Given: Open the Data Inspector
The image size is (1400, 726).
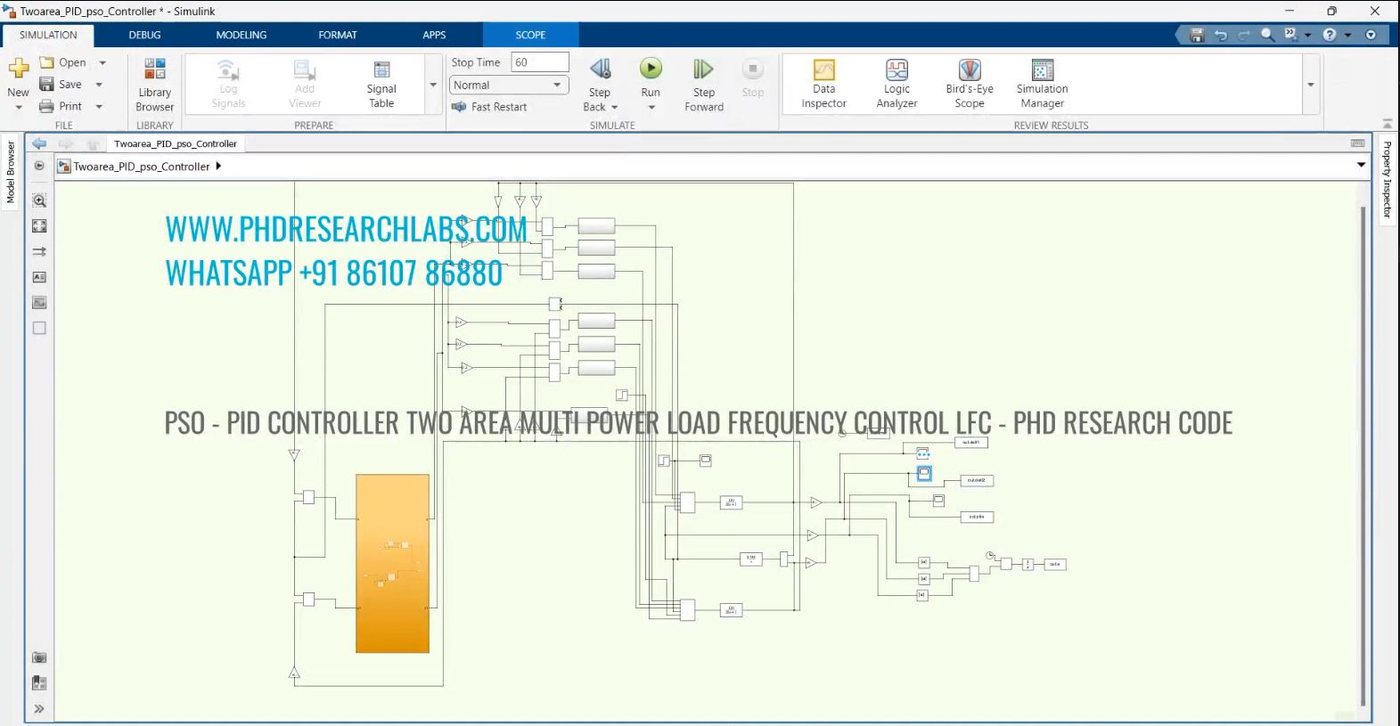Looking at the screenshot, I should coord(824,84).
